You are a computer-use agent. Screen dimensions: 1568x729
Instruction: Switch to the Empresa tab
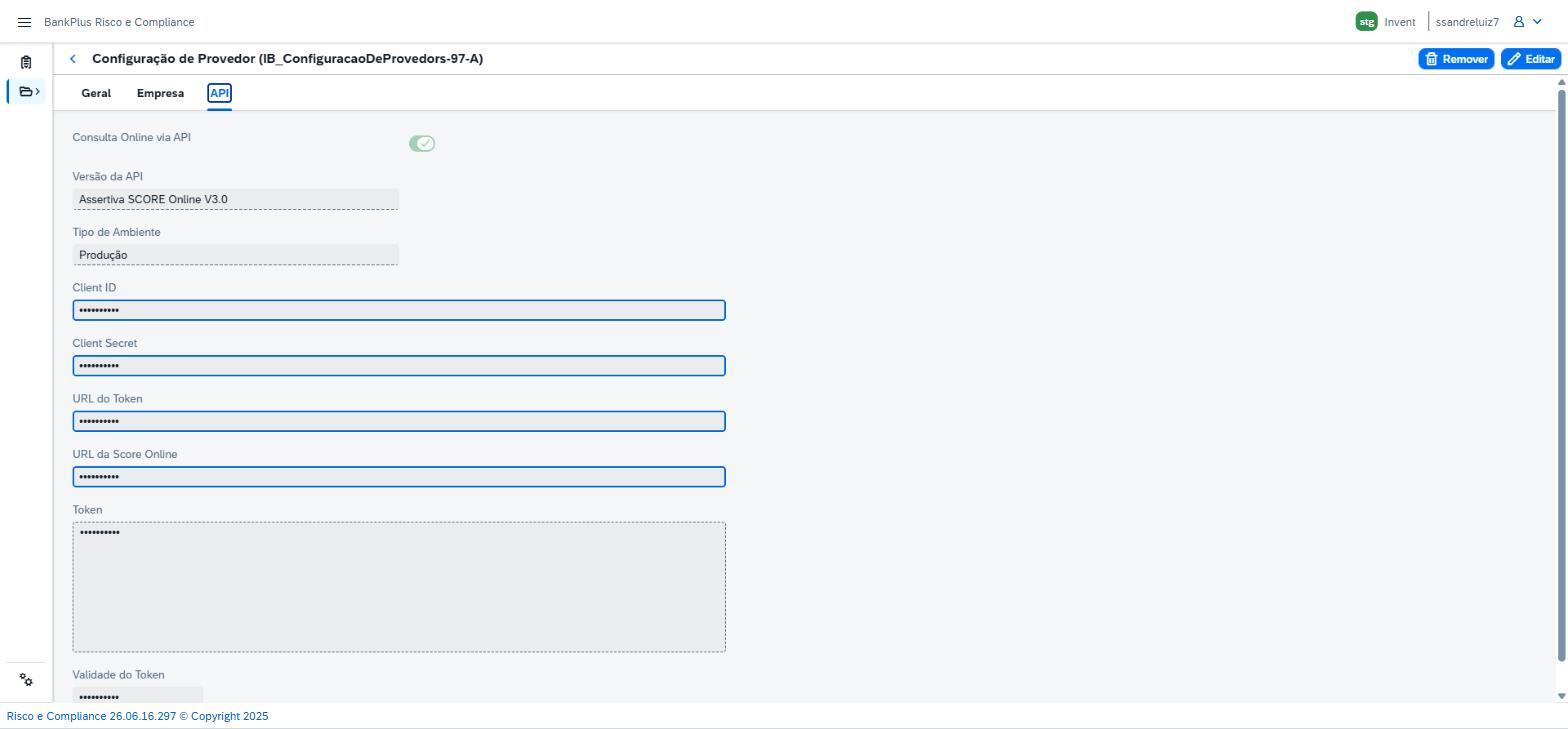(160, 93)
